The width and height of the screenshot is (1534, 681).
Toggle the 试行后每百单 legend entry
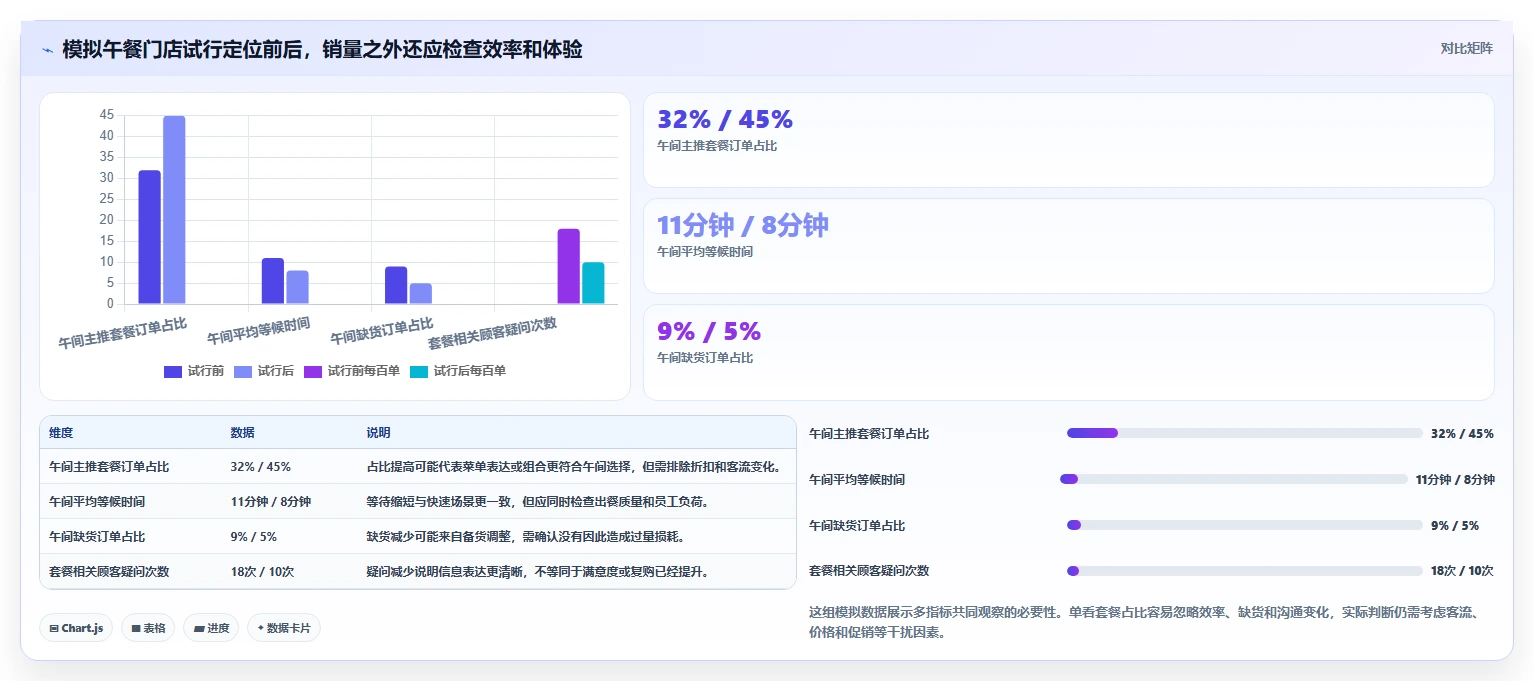pos(458,372)
